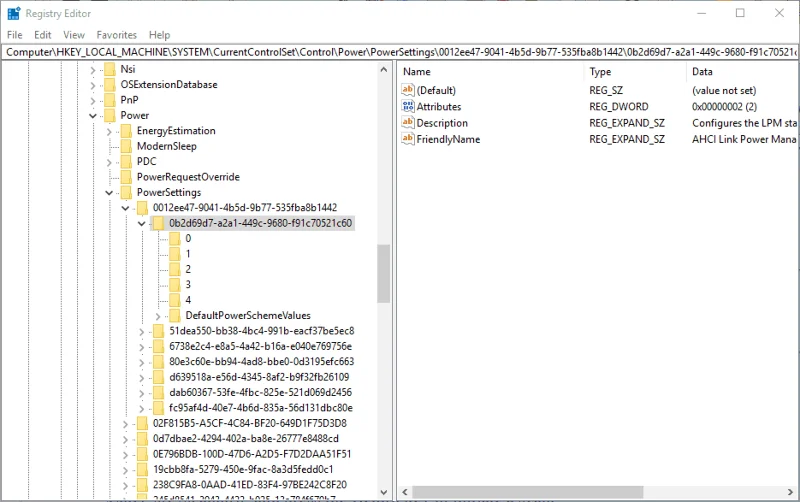Open the Edit menu
The image size is (800, 502).
tap(43, 35)
